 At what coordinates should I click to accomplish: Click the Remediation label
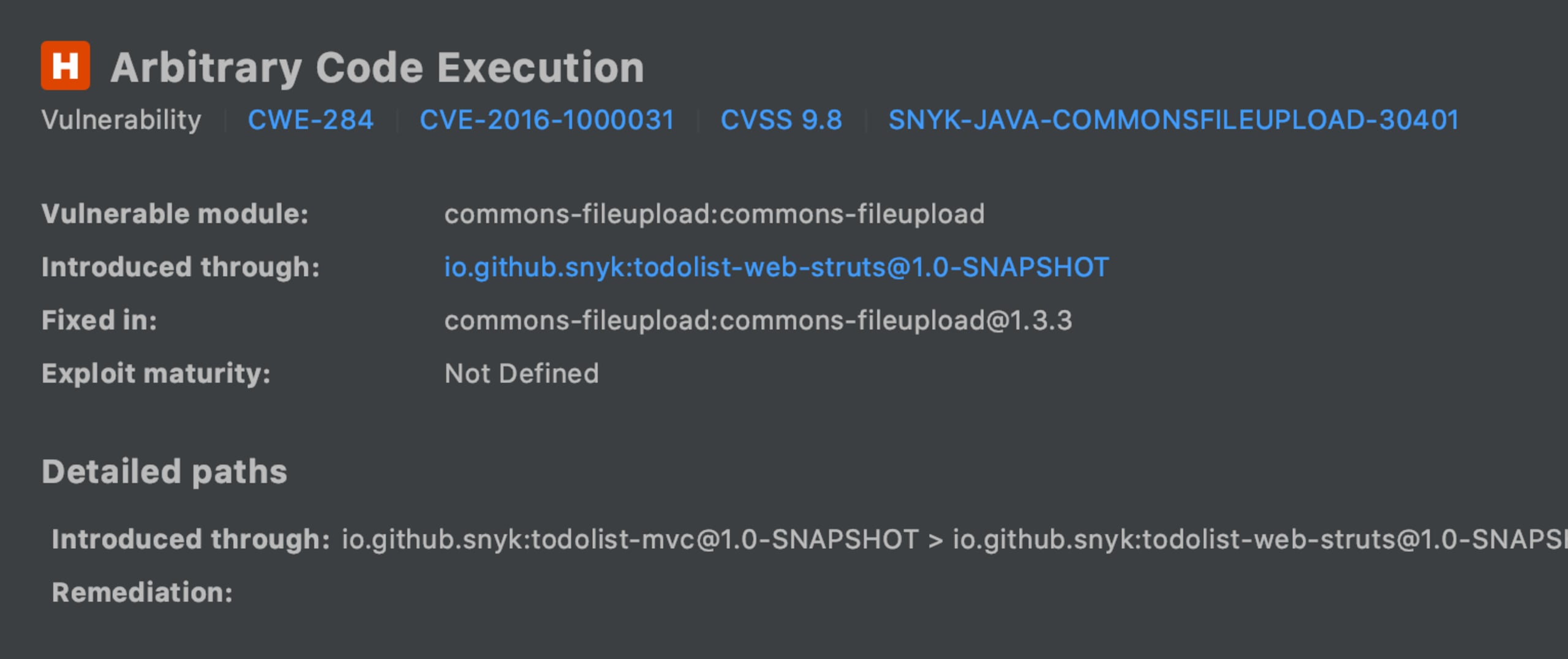(142, 593)
